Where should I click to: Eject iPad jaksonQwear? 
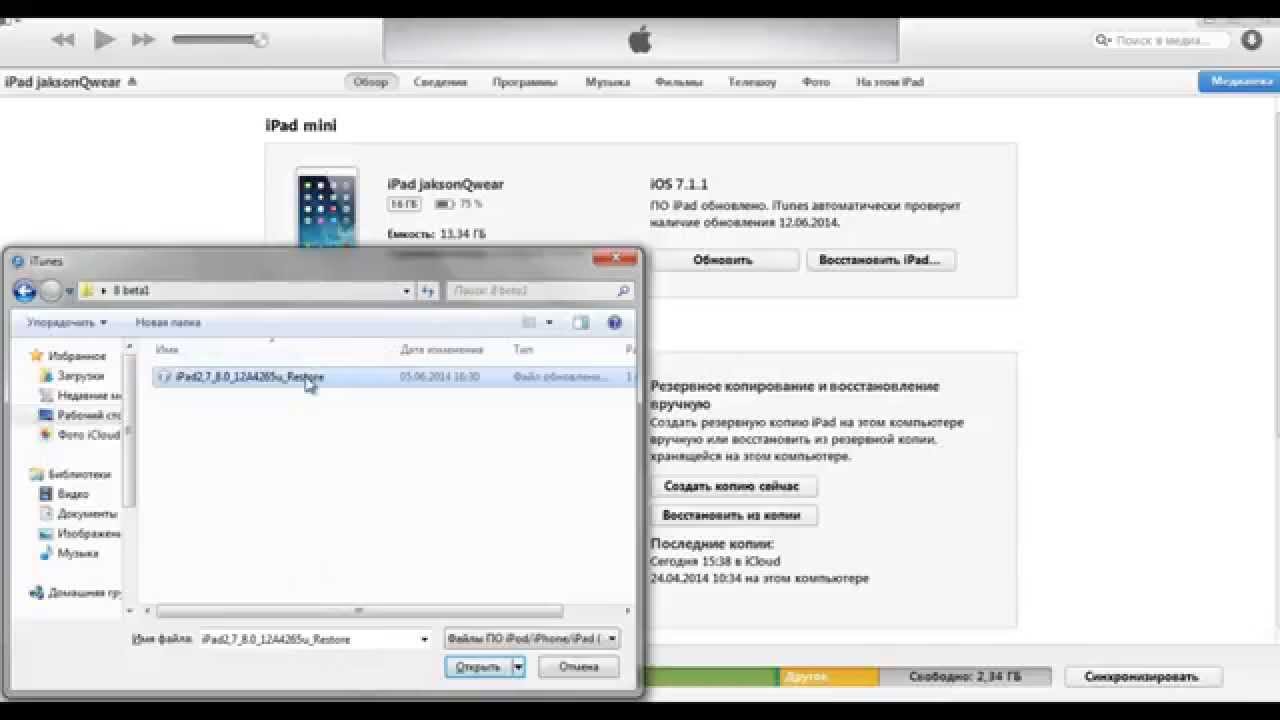132,82
